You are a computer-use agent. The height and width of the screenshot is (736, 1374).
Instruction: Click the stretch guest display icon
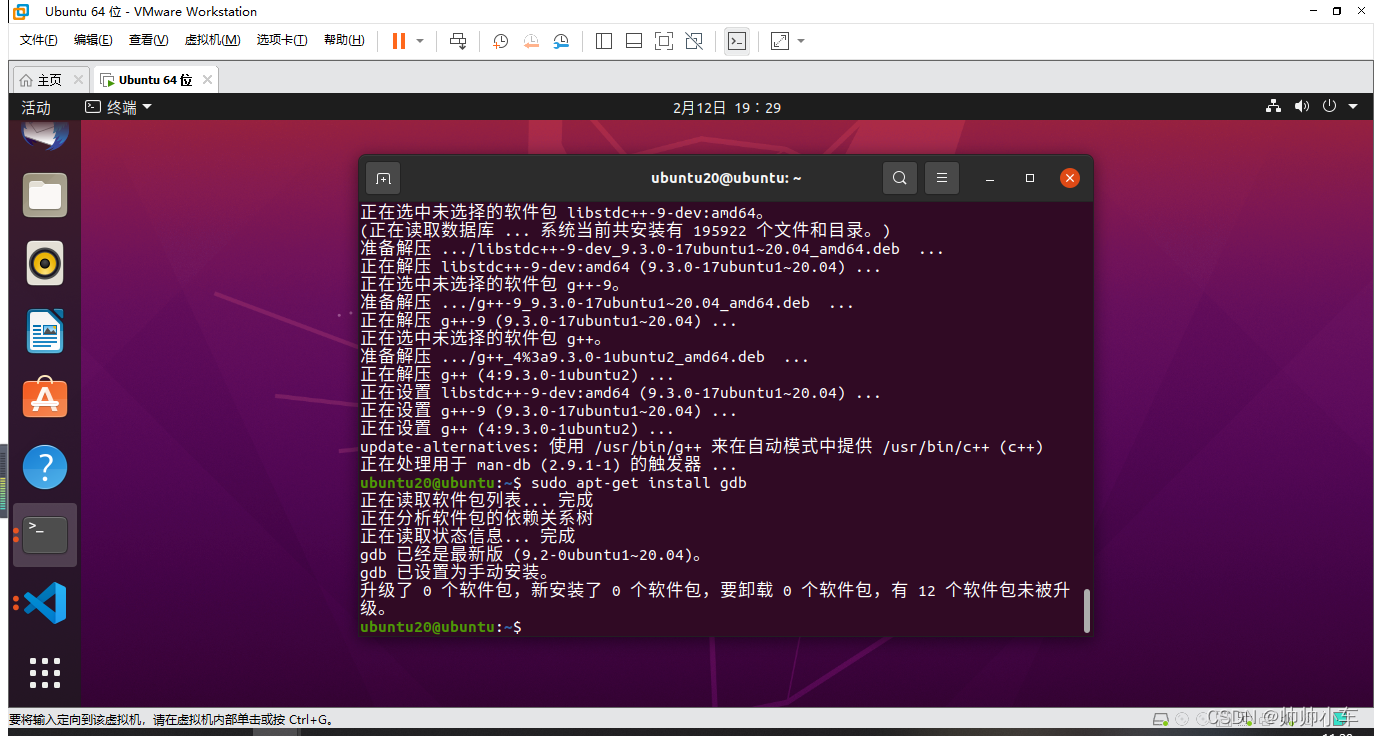780,41
